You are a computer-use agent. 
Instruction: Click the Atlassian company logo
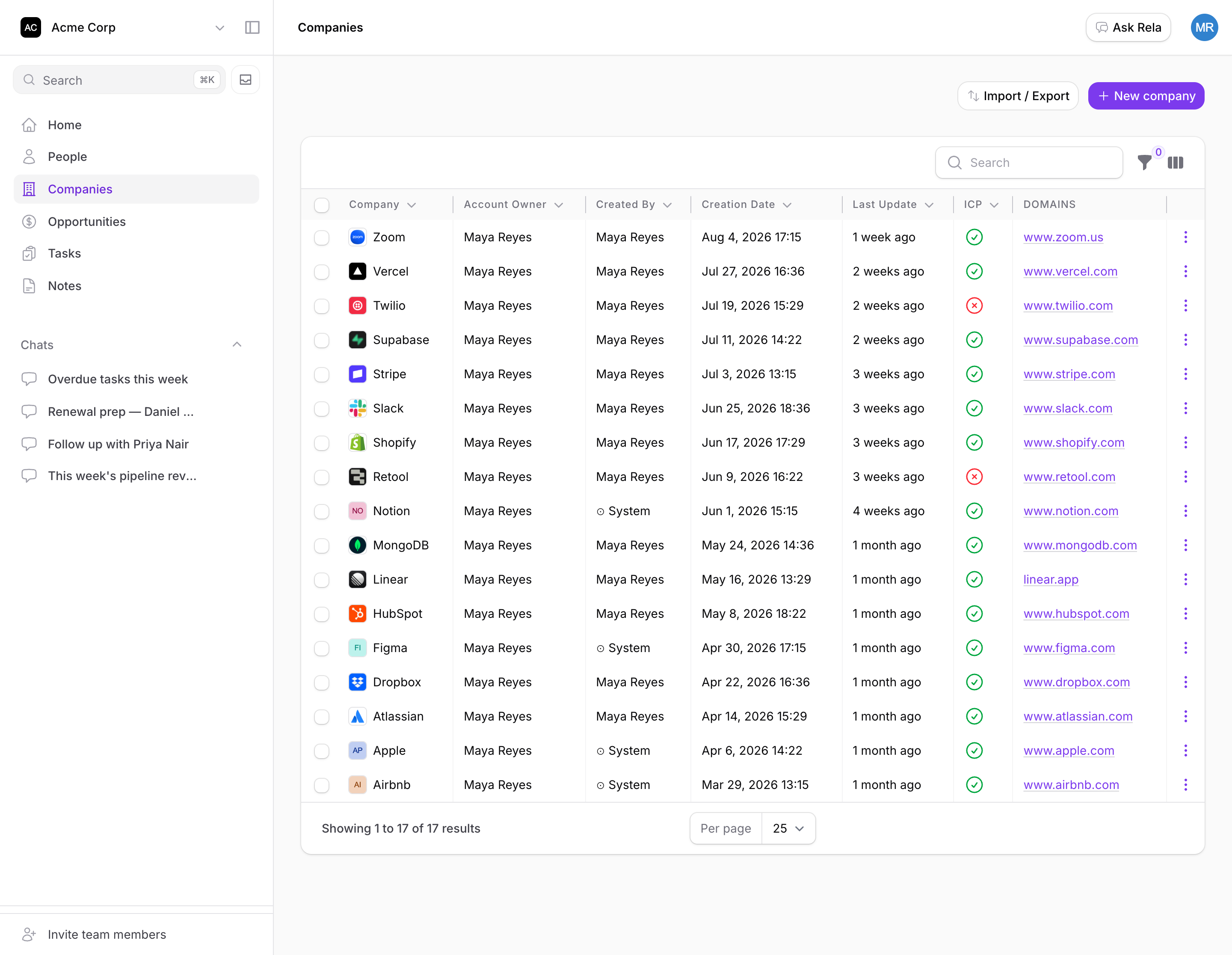[x=358, y=716]
